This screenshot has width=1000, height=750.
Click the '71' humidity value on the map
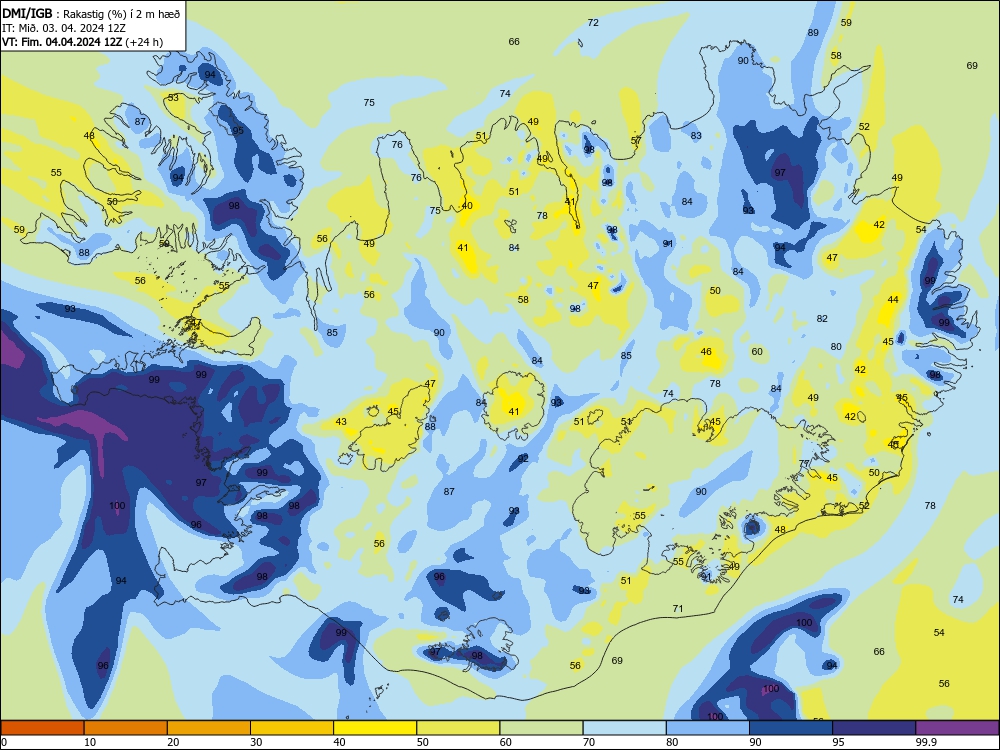678,608
